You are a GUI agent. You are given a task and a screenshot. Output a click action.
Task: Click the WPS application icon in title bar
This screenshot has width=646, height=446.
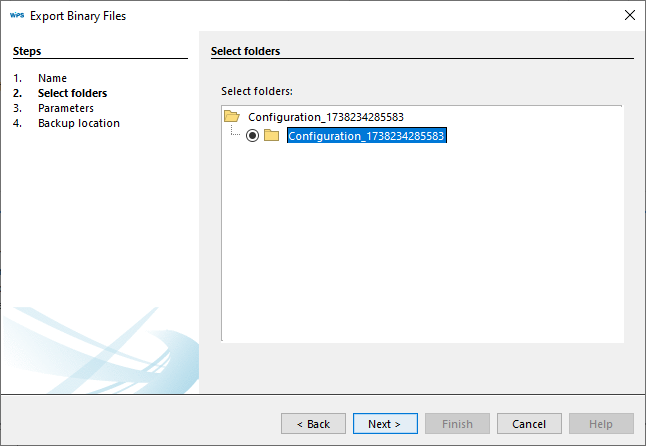(x=17, y=16)
